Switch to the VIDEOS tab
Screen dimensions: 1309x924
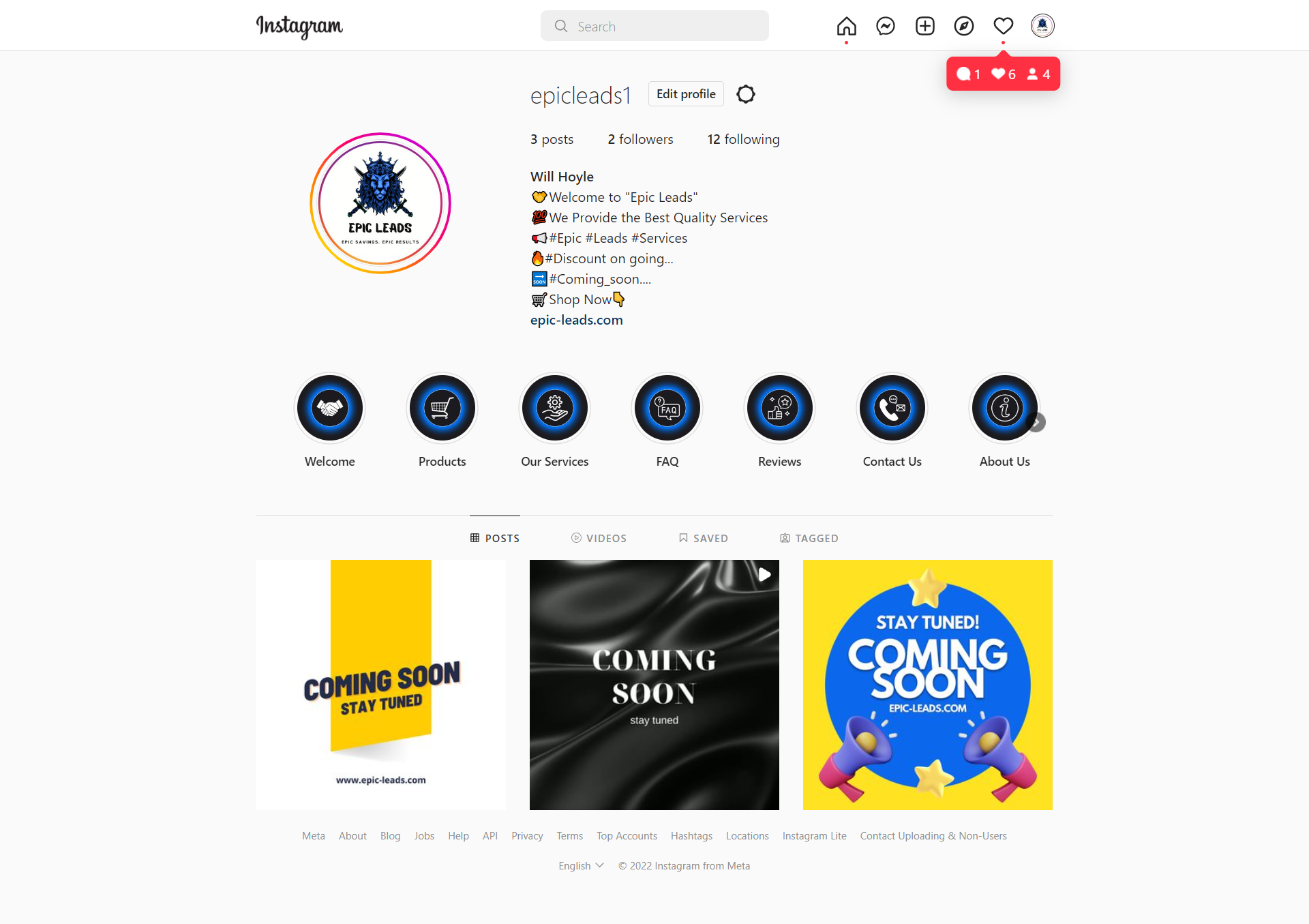[599, 538]
